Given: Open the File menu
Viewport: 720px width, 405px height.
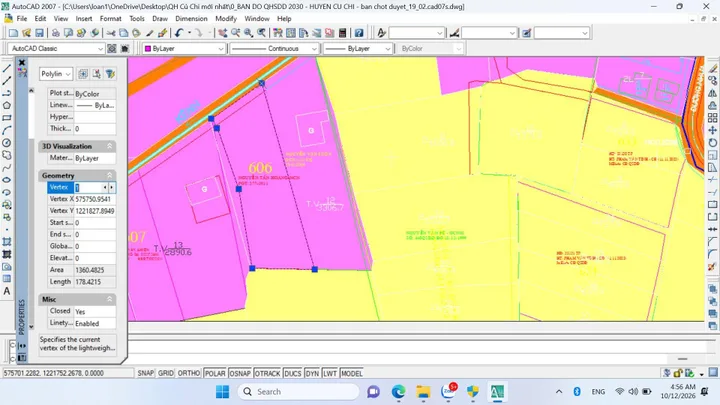Looking at the screenshot, I should pos(22,19).
